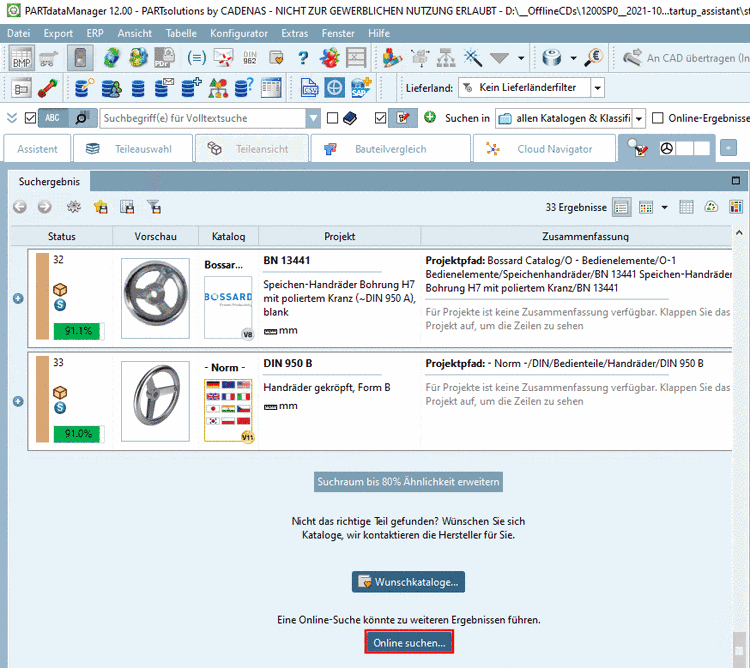
Task: Expand the BN 13441 result row
Action: [18, 298]
